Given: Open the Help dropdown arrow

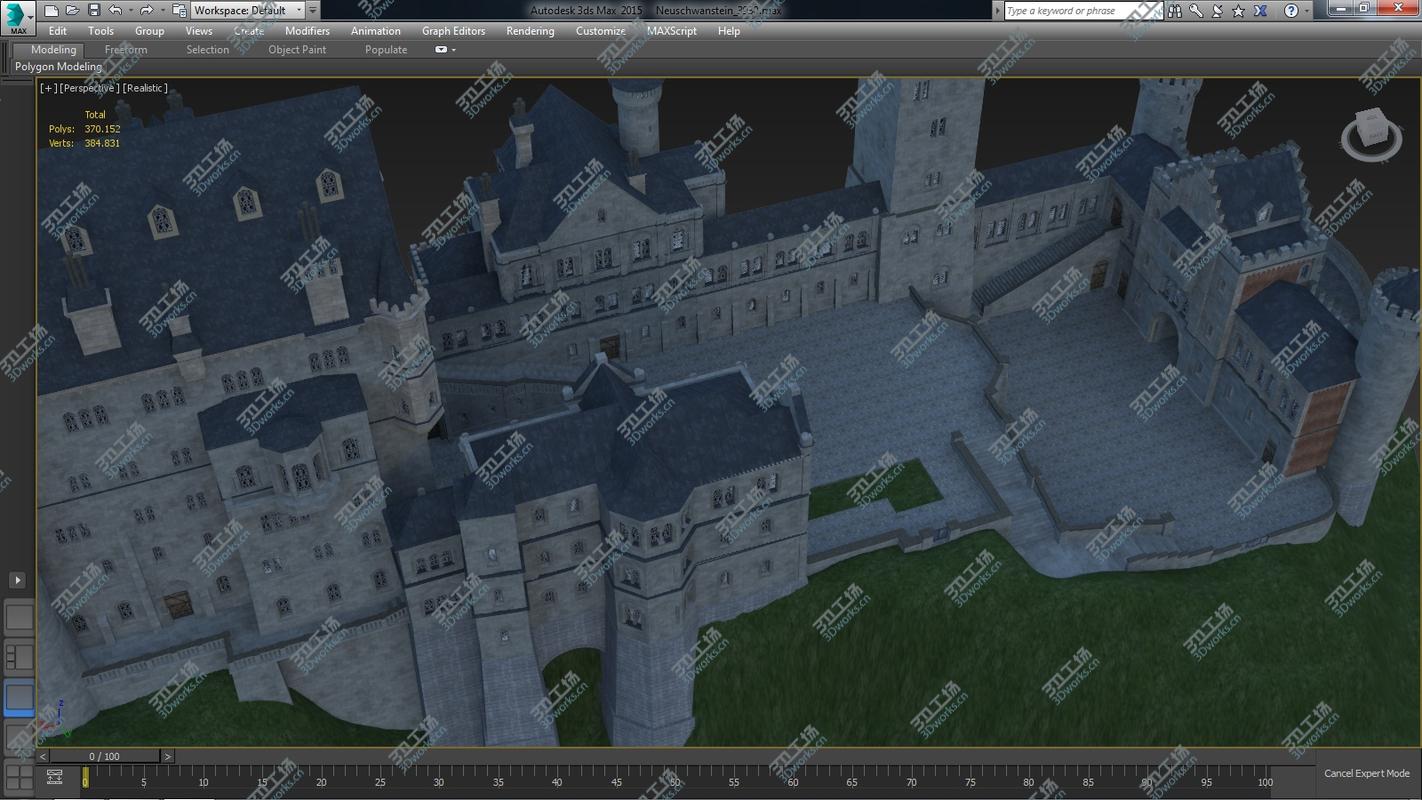Looking at the screenshot, I should point(1308,11).
